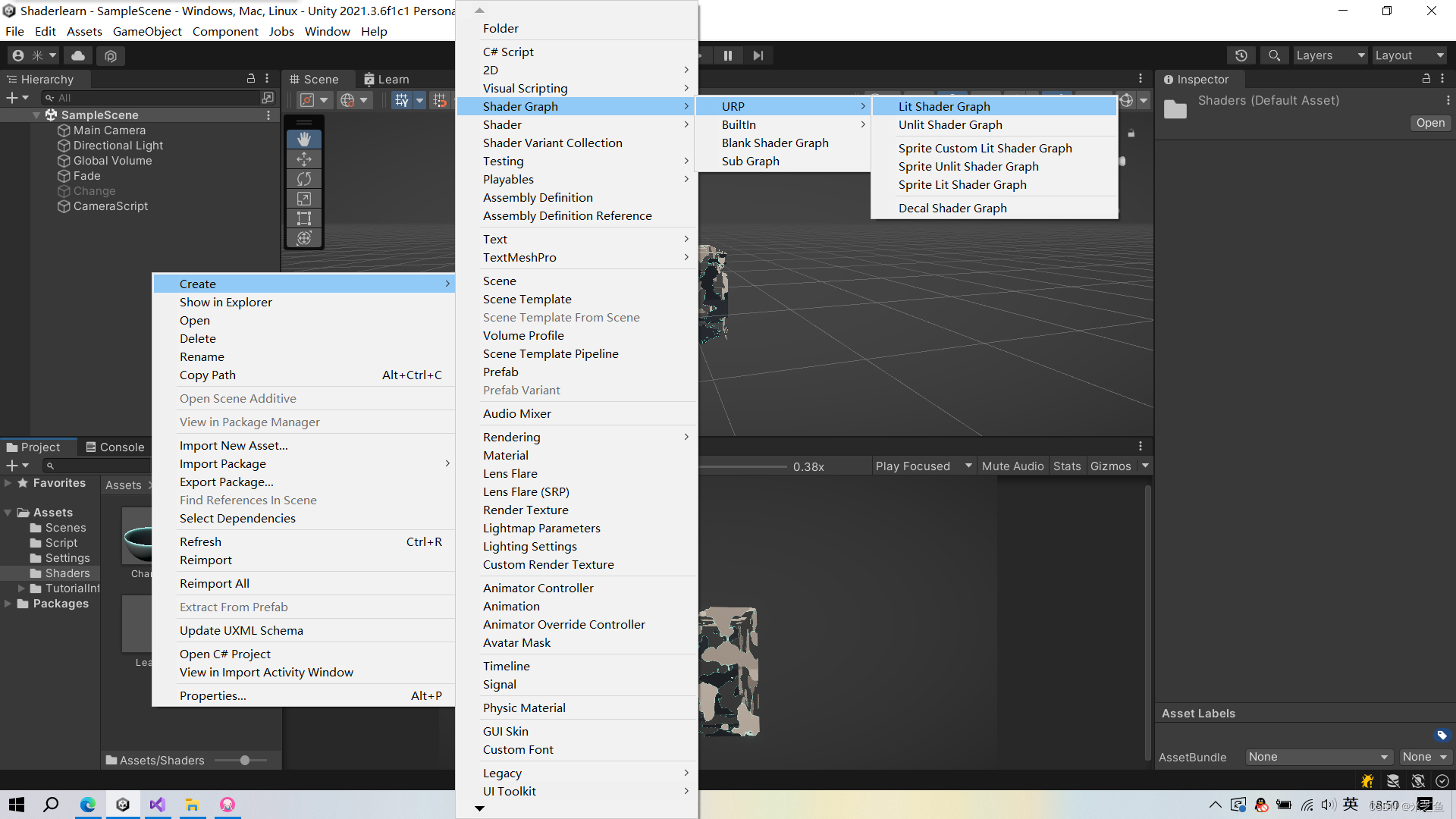The image size is (1456, 819).
Task: Toggle the Inspector lock icon
Action: pos(1426,79)
